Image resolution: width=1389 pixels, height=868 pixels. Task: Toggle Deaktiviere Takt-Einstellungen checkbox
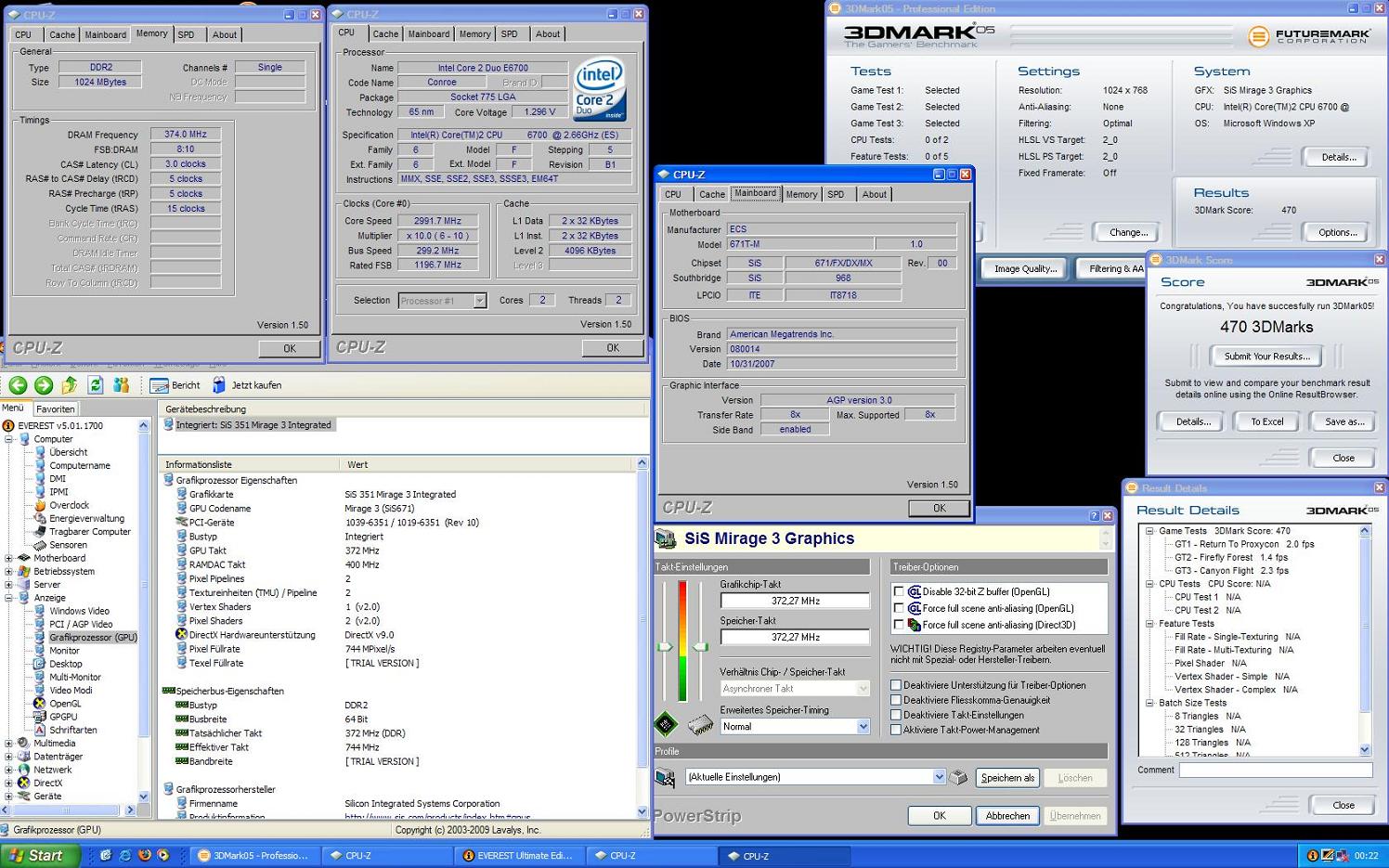(x=896, y=715)
